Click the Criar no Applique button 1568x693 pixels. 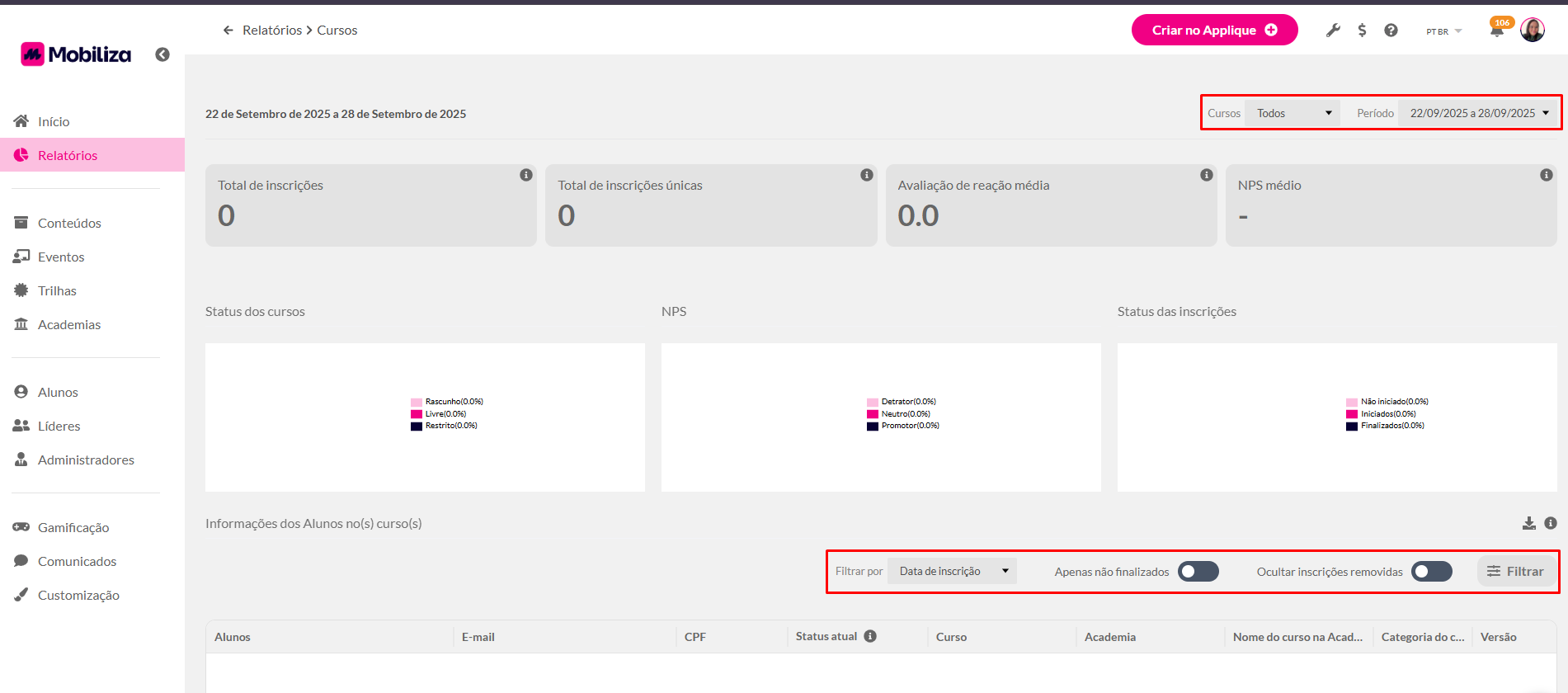click(x=1213, y=31)
